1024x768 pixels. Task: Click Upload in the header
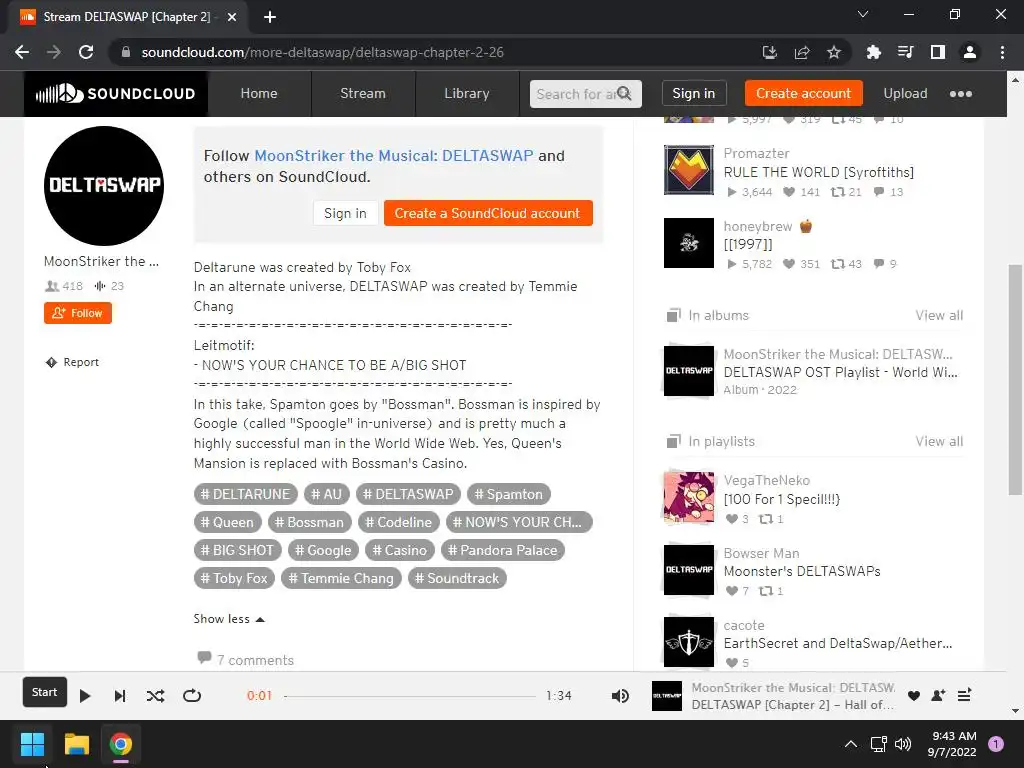click(x=905, y=93)
